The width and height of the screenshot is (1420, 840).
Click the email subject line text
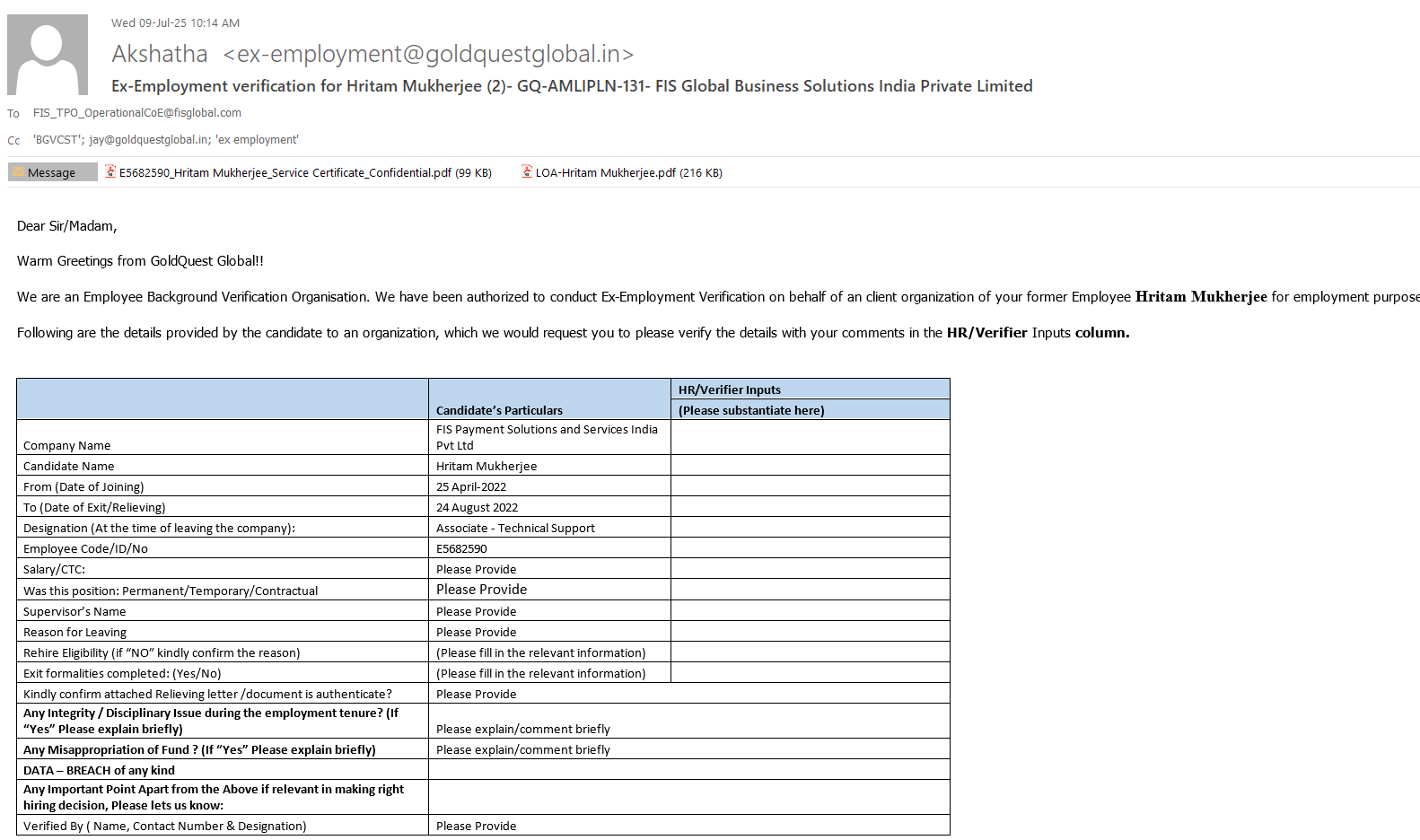pyautogui.click(x=571, y=86)
